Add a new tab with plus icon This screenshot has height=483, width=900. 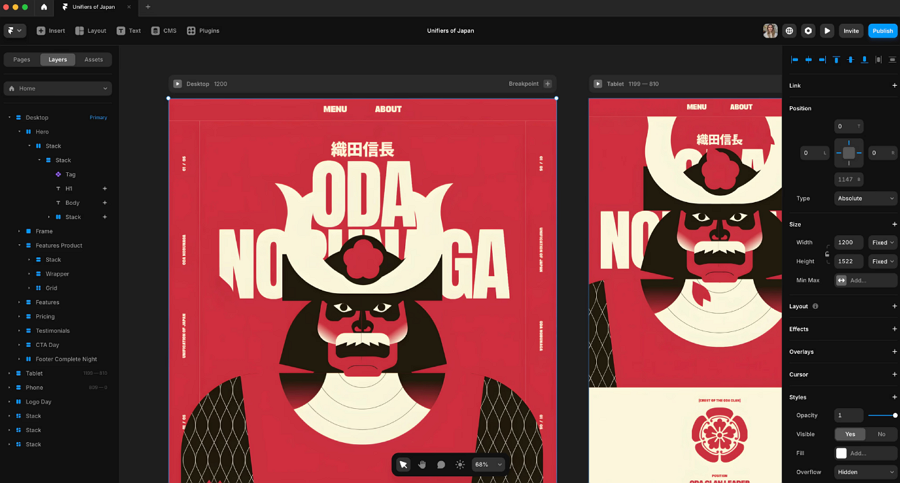(148, 7)
